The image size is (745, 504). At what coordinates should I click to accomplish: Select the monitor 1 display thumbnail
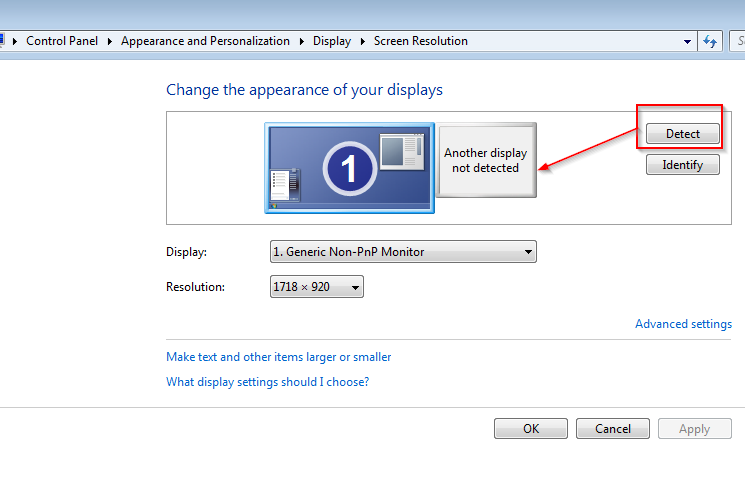click(x=349, y=168)
